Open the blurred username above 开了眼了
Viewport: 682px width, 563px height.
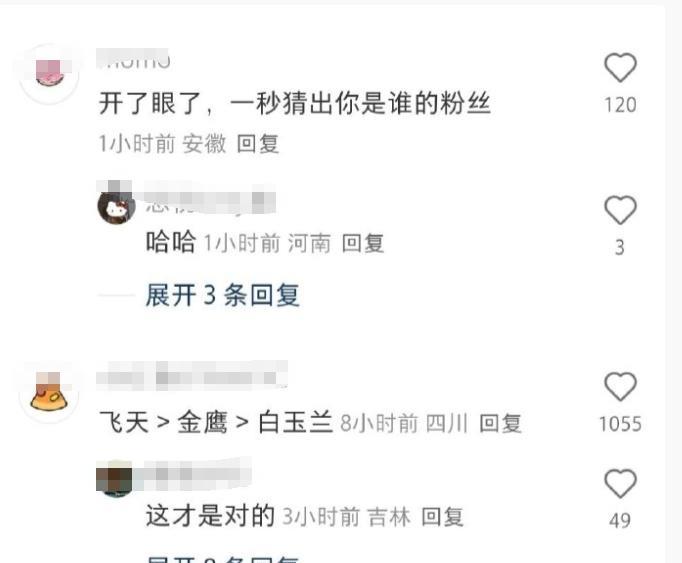[x=133, y=59]
